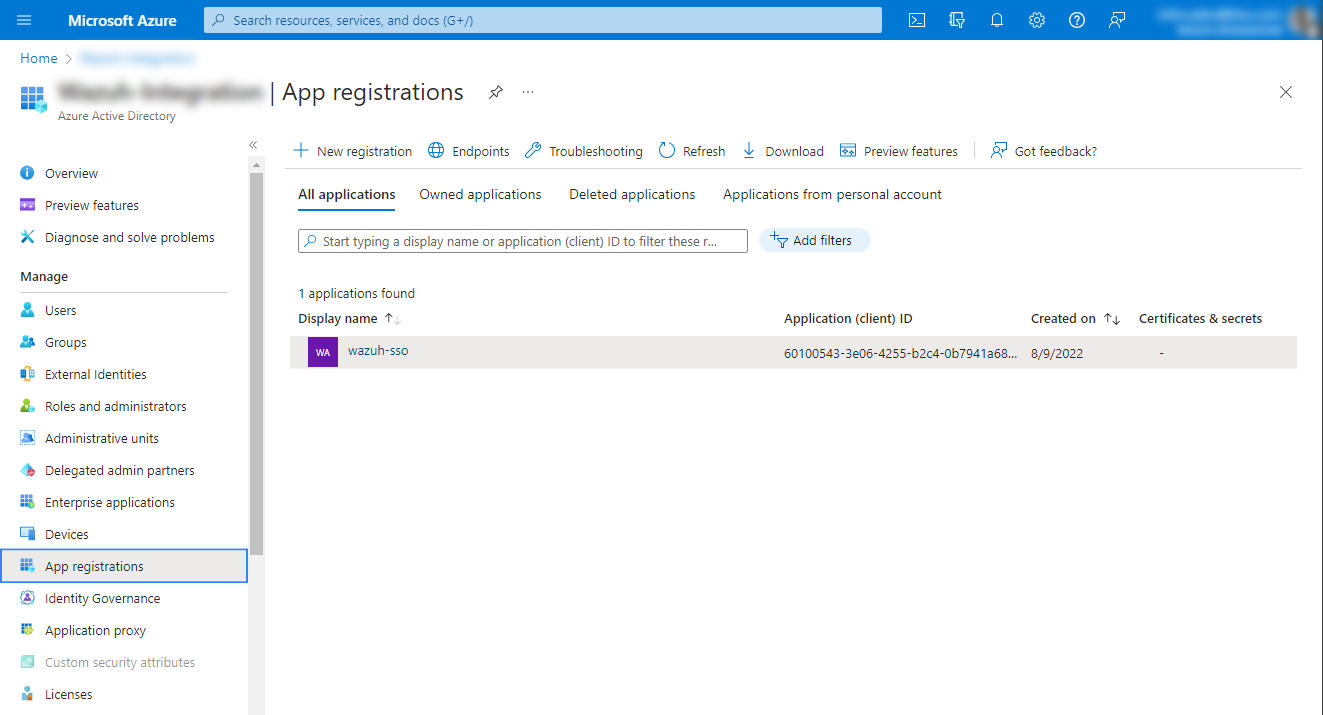
Task: Click the Application (client) ID column header
Action: click(848, 318)
